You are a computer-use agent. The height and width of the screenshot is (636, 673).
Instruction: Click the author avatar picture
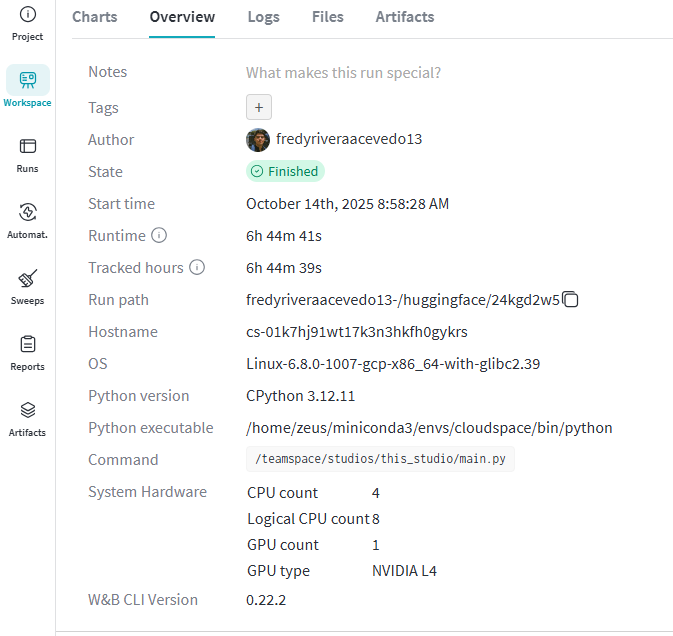point(258,140)
